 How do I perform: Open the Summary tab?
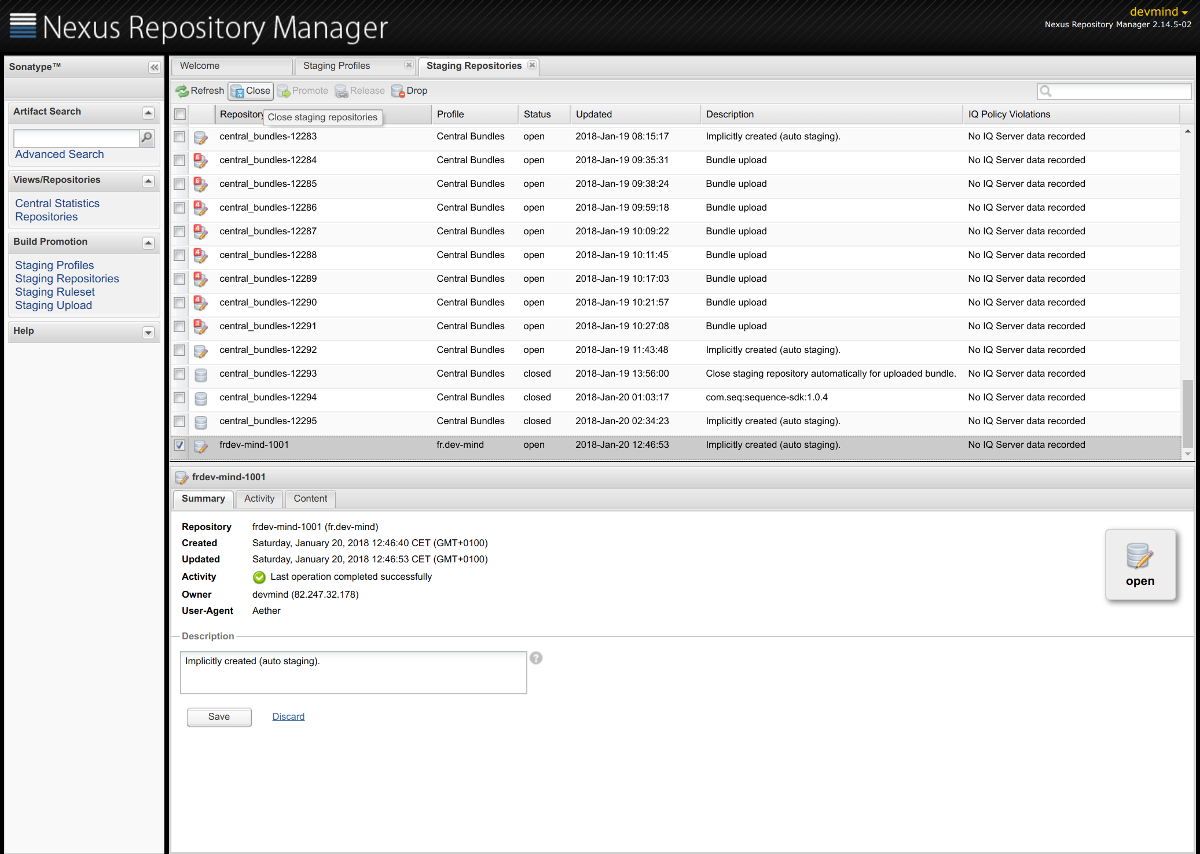click(x=203, y=499)
